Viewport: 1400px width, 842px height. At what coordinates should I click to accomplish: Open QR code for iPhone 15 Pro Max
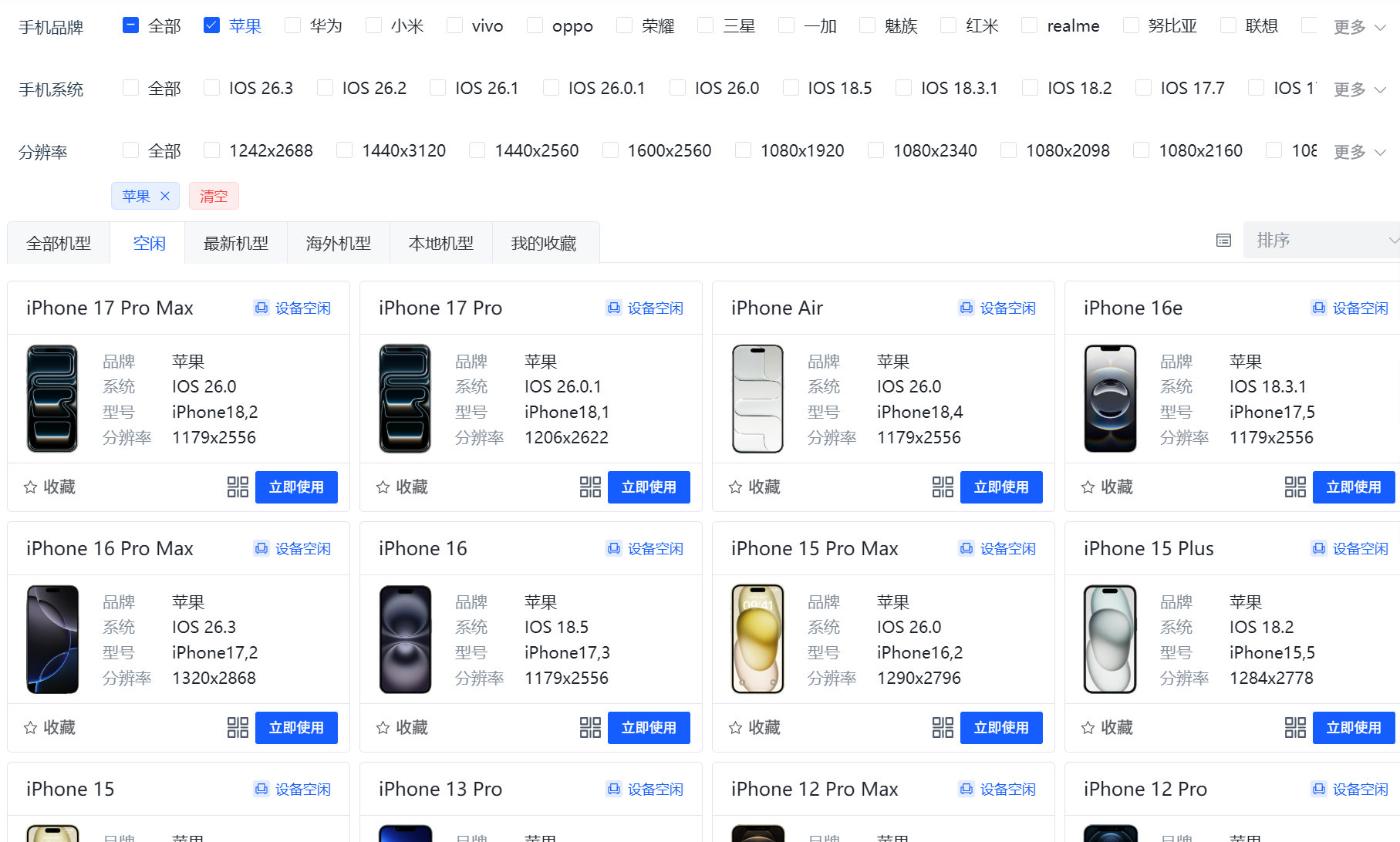coord(943,728)
